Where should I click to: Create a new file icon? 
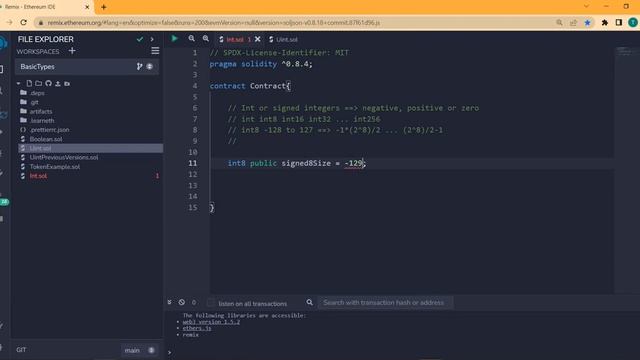point(29,83)
